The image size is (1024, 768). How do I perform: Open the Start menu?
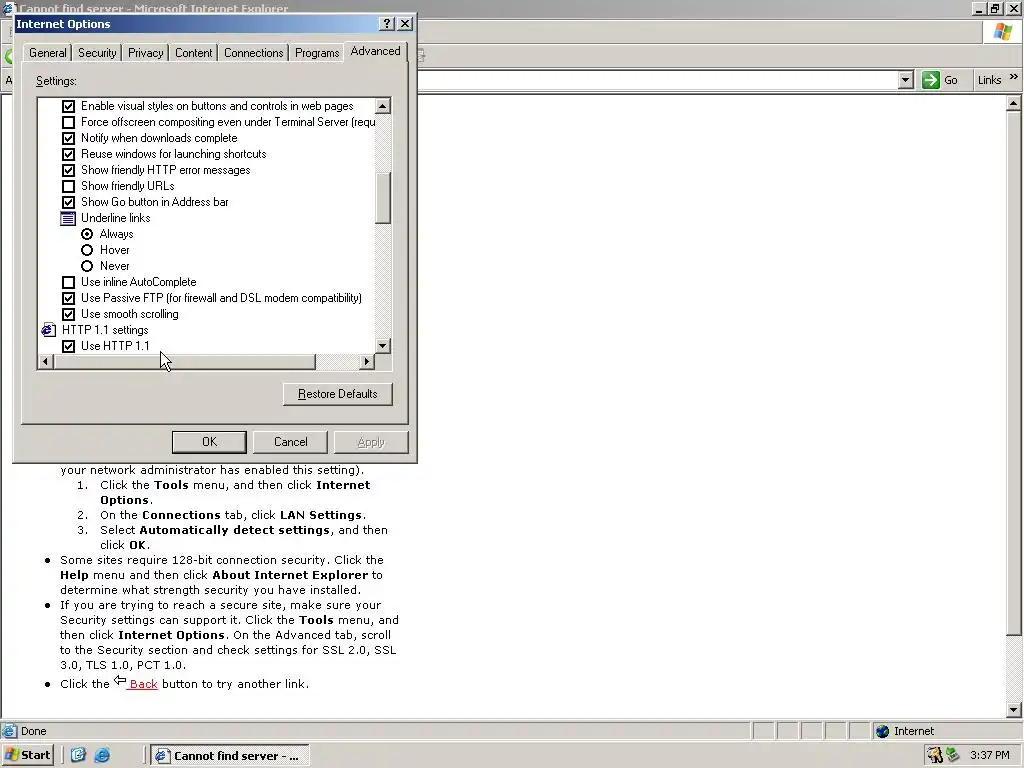pyautogui.click(x=27, y=755)
